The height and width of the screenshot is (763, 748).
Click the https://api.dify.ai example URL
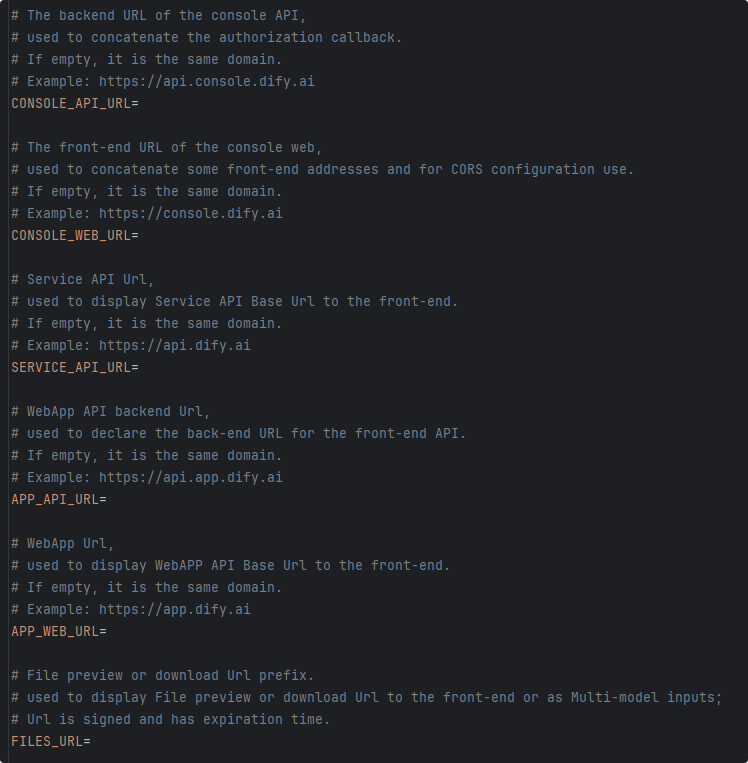point(174,345)
